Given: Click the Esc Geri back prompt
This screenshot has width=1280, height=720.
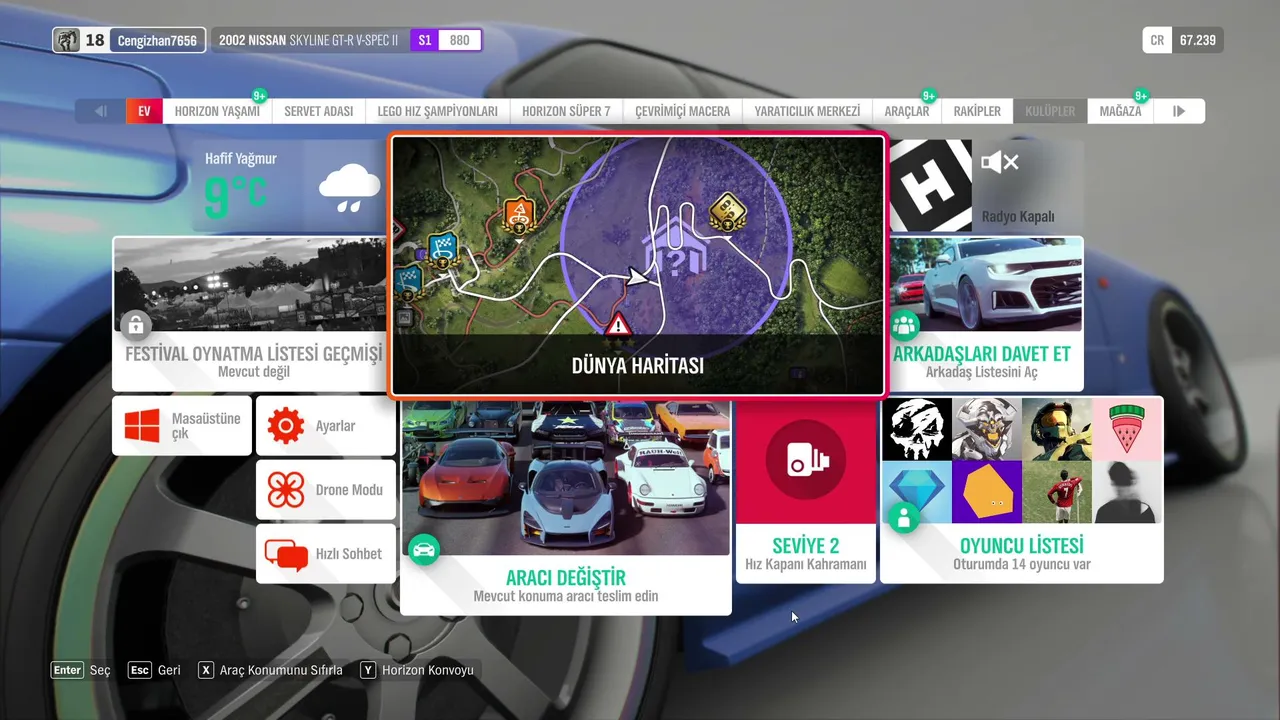Looking at the screenshot, I should tap(154, 670).
